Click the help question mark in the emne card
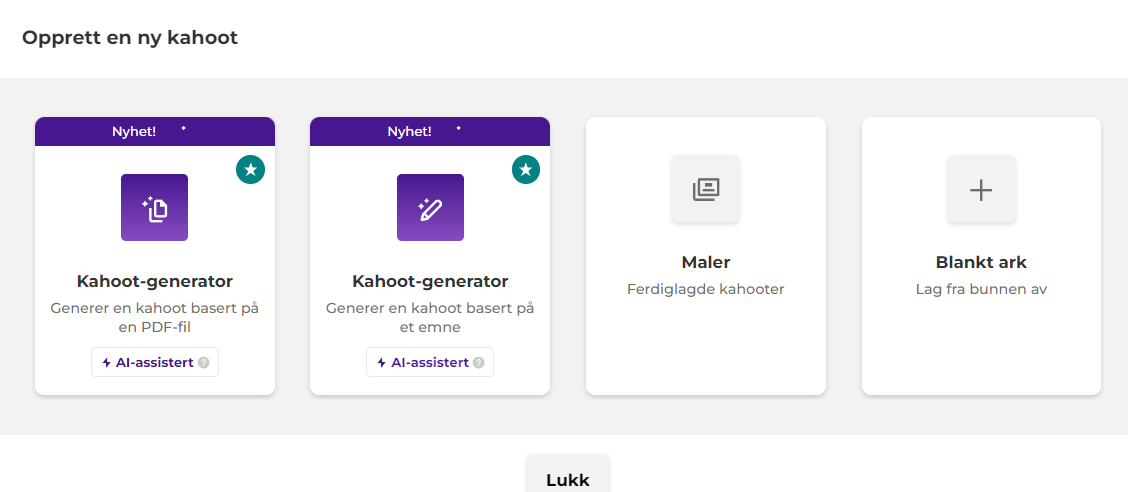 click(x=479, y=363)
